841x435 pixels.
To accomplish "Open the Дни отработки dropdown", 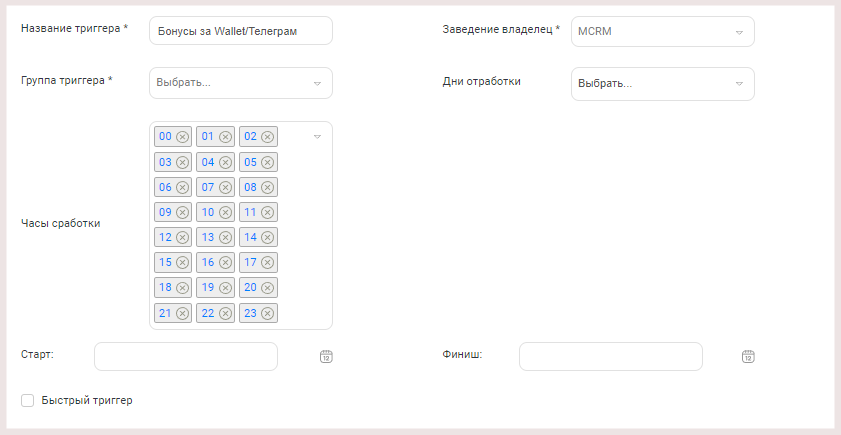I will [663, 84].
